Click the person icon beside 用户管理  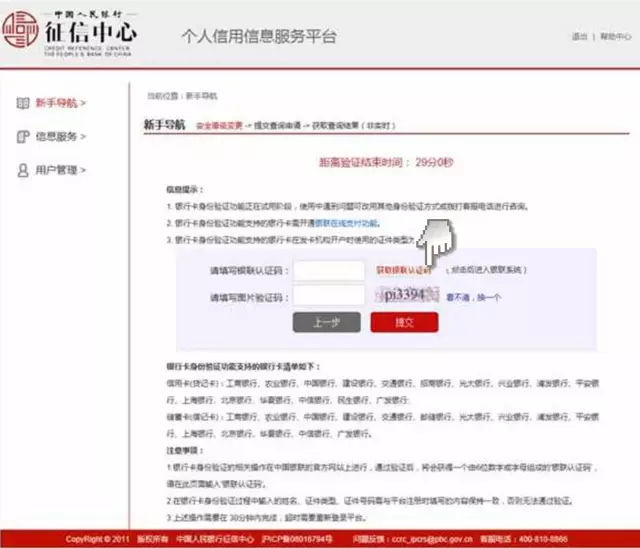22,170
